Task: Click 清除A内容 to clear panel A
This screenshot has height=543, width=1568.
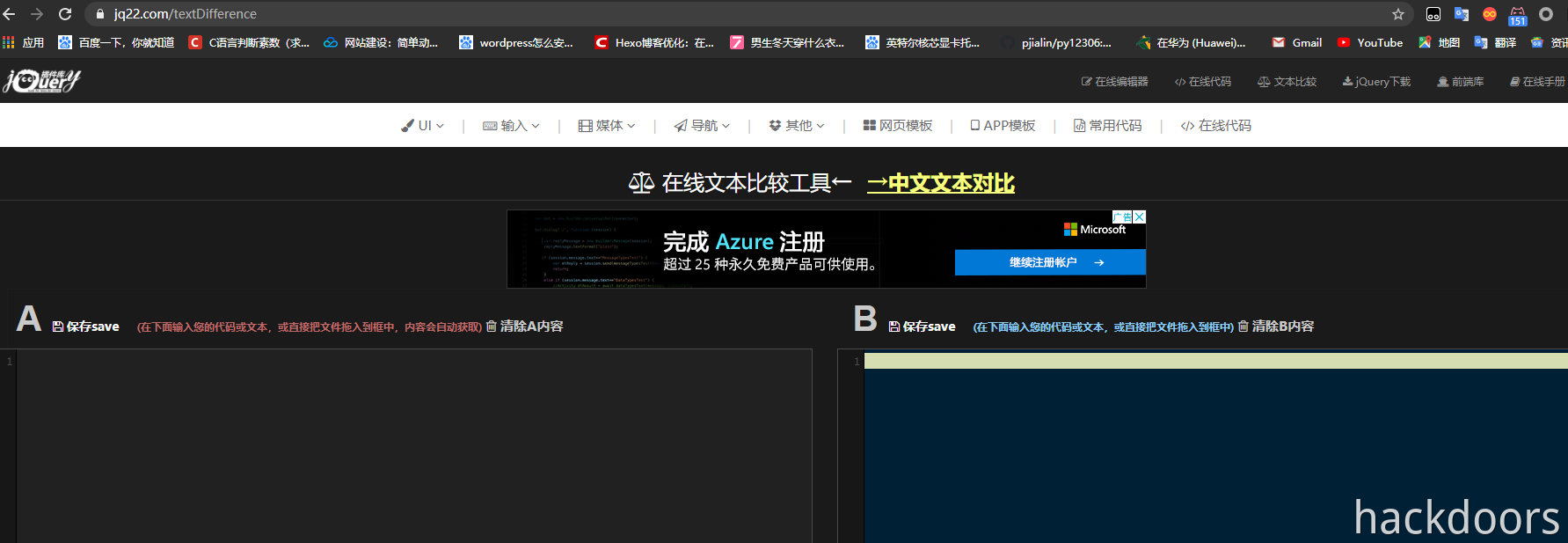Action: click(524, 327)
